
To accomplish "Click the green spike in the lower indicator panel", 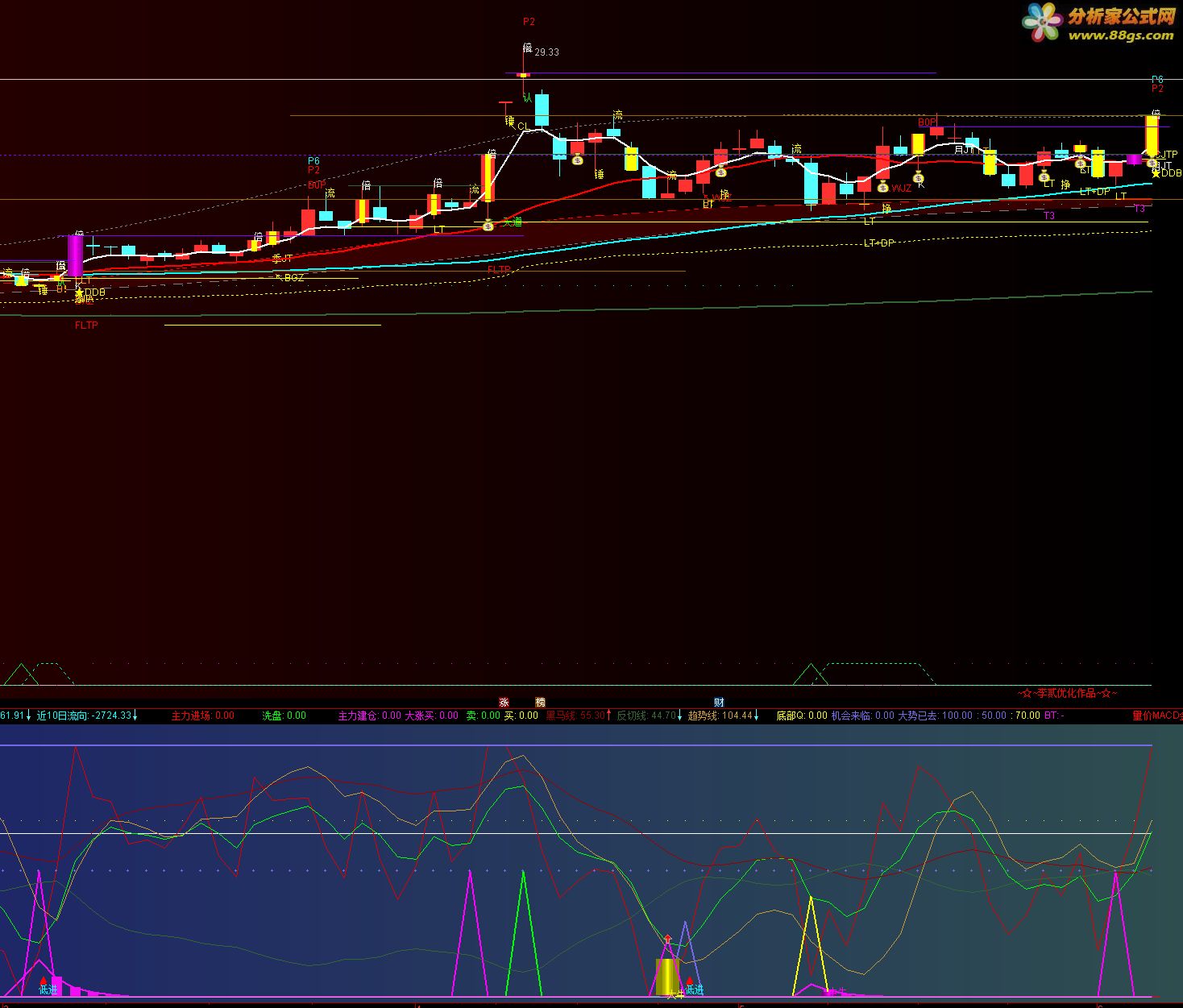I will tap(524, 933).
